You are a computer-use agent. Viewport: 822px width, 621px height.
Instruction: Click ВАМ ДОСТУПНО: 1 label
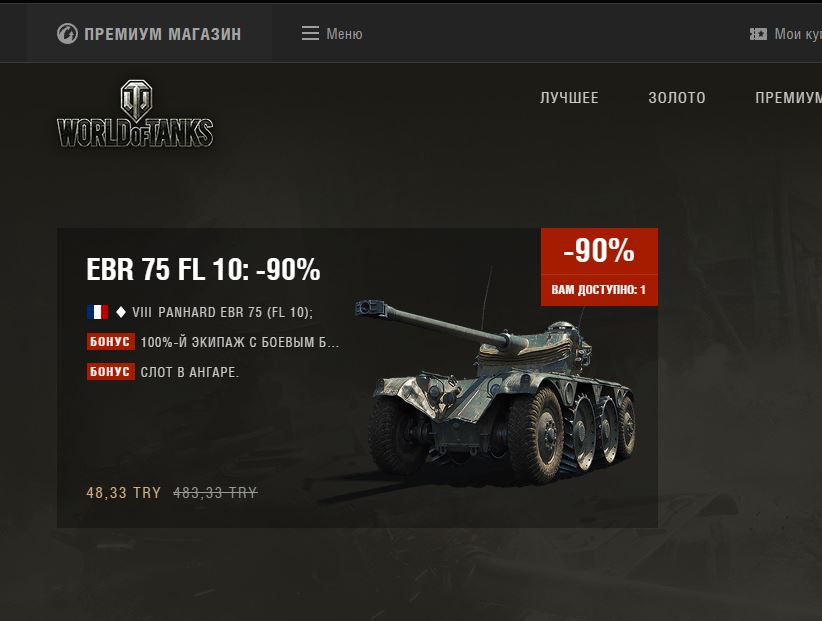pos(599,290)
